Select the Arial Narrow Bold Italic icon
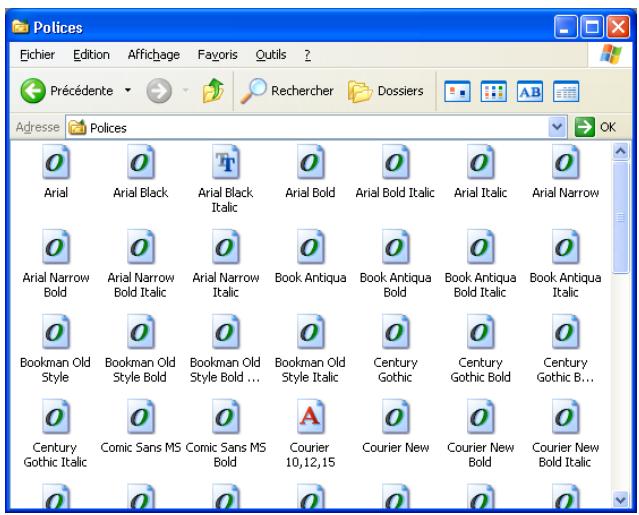 (x=141, y=247)
